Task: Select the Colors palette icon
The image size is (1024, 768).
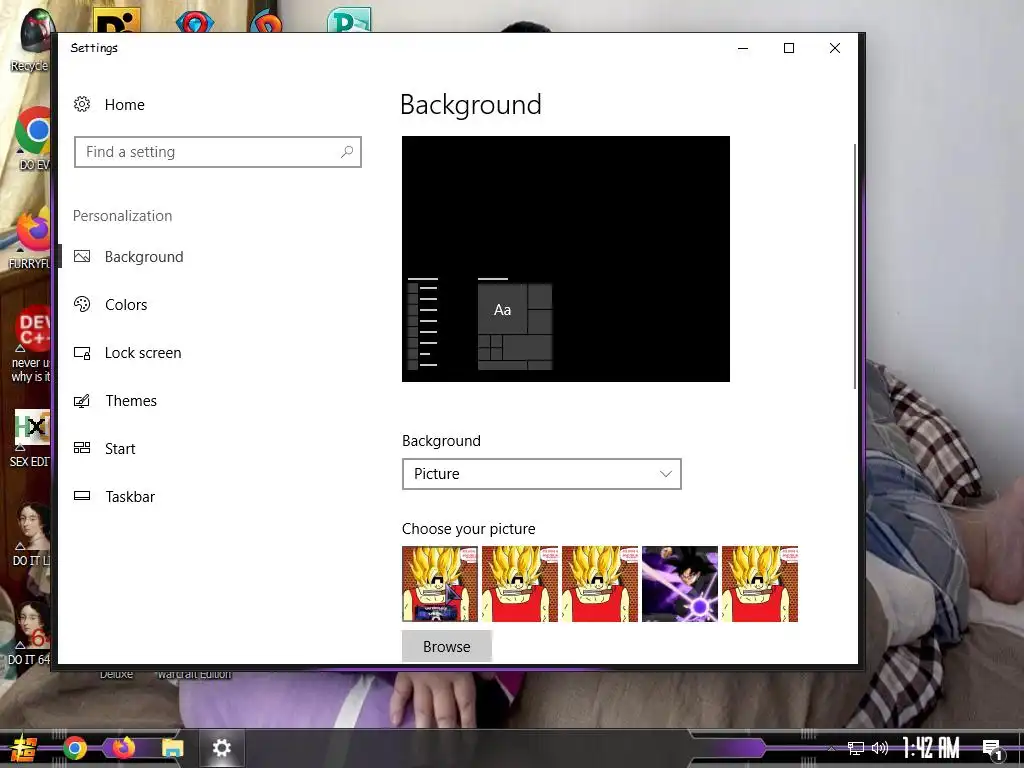Action: [82, 304]
